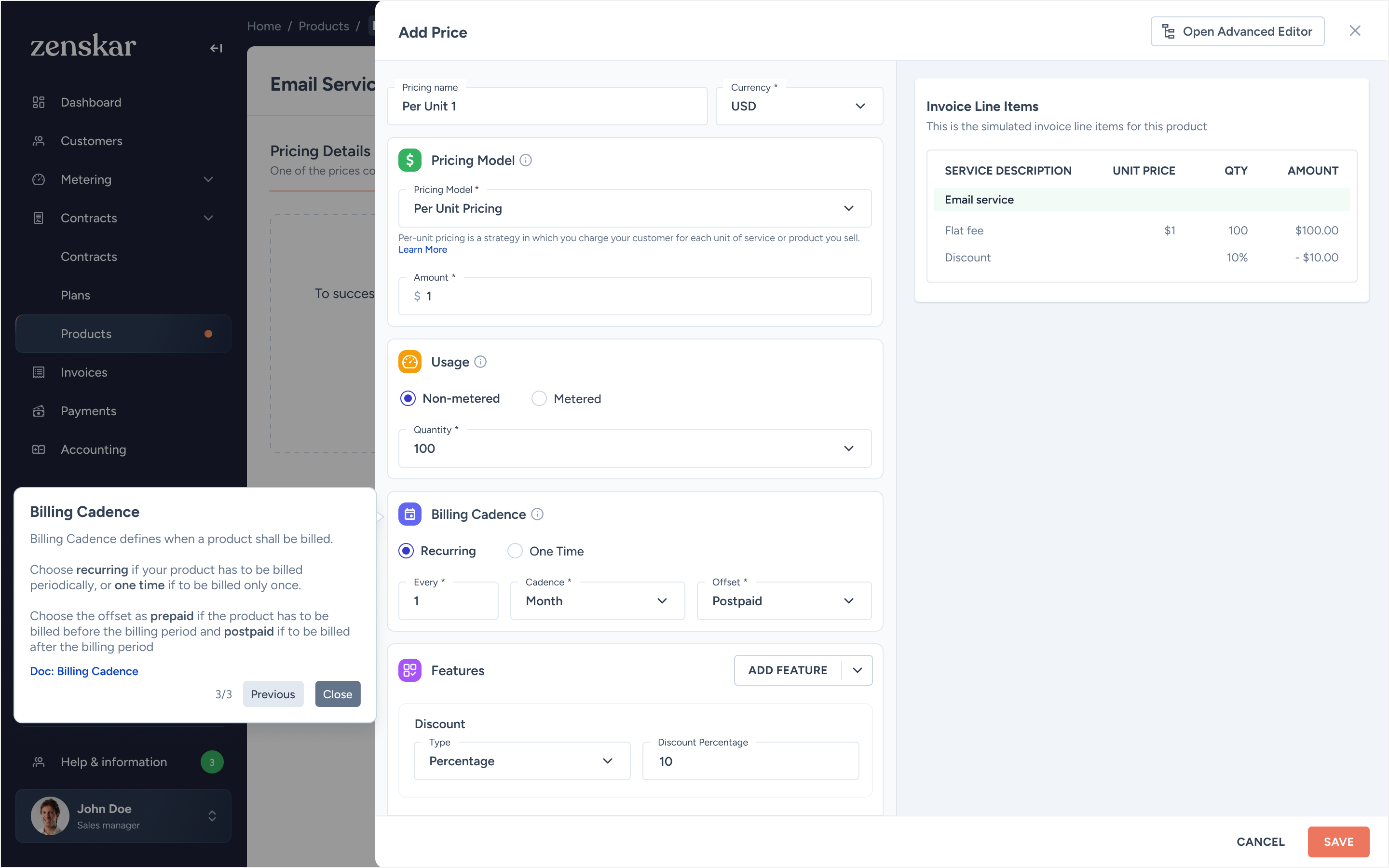
Task: Open the Doc: Billing Cadence link
Action: (x=84, y=671)
